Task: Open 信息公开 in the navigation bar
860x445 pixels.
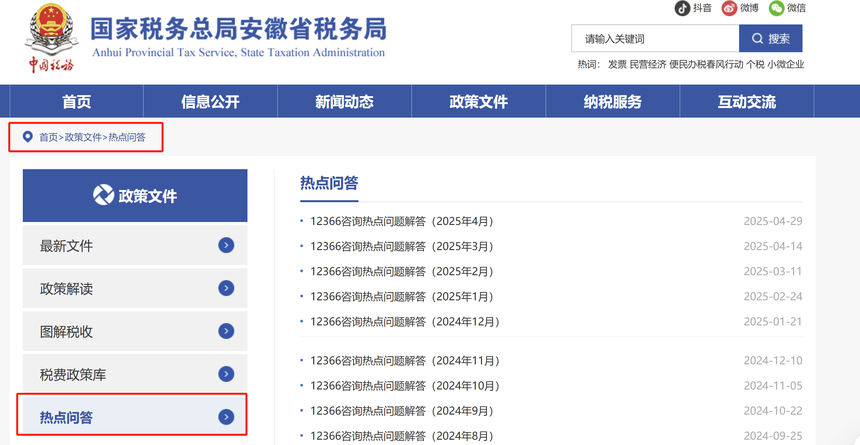Action: tap(211, 102)
